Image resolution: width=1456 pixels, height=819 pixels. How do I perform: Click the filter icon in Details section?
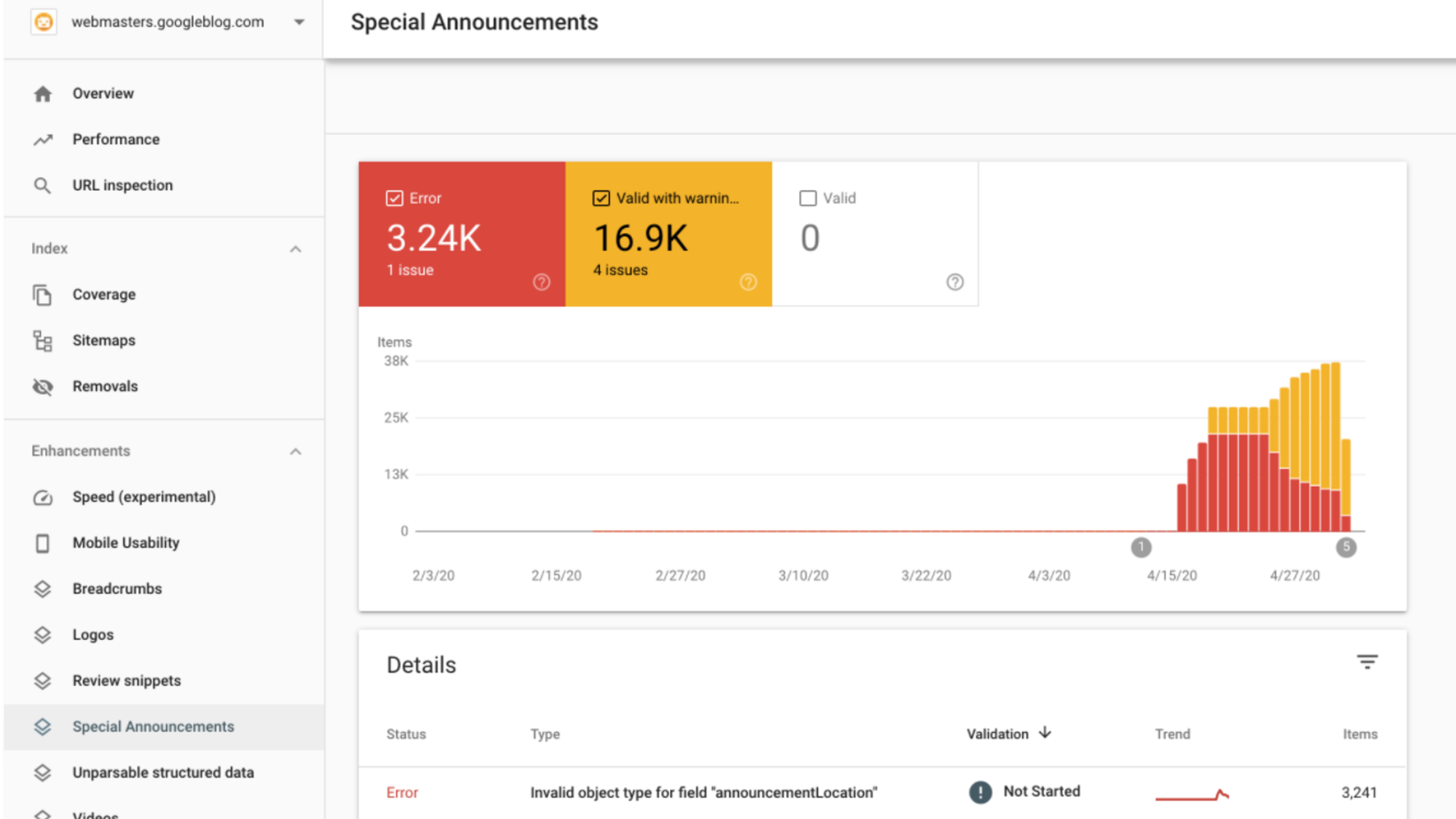(1367, 662)
